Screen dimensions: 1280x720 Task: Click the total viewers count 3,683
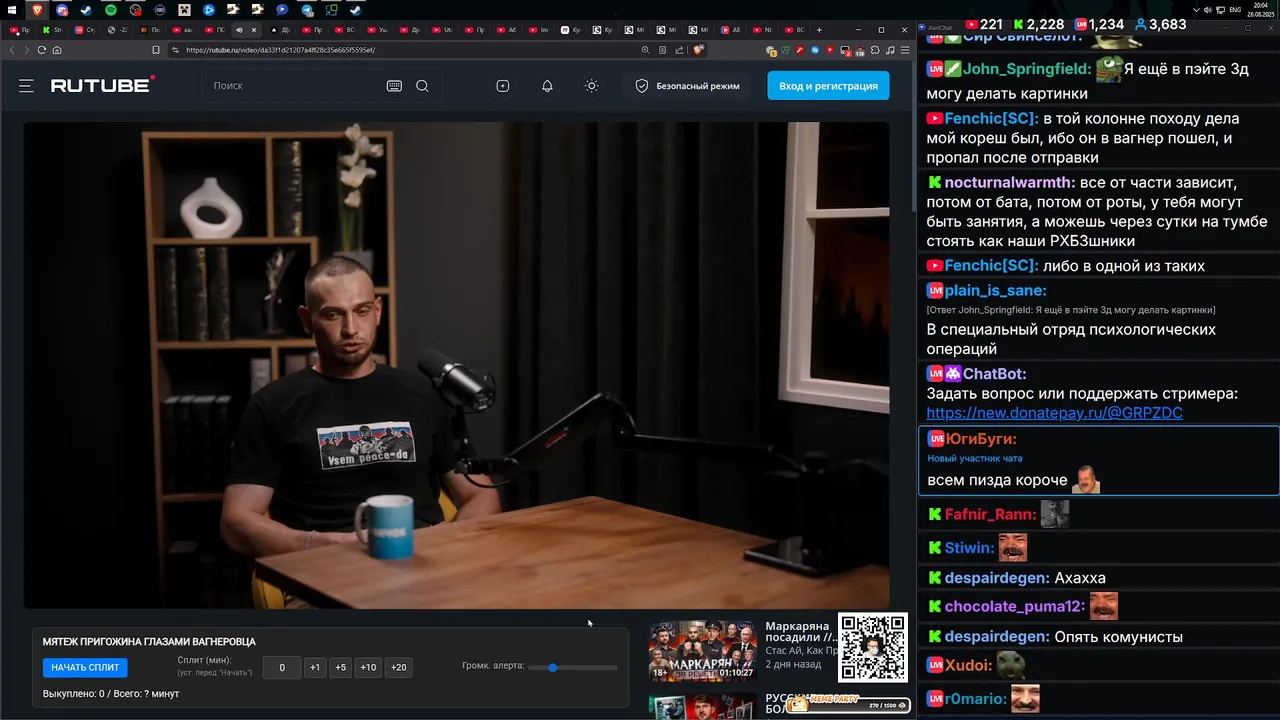(1160, 24)
